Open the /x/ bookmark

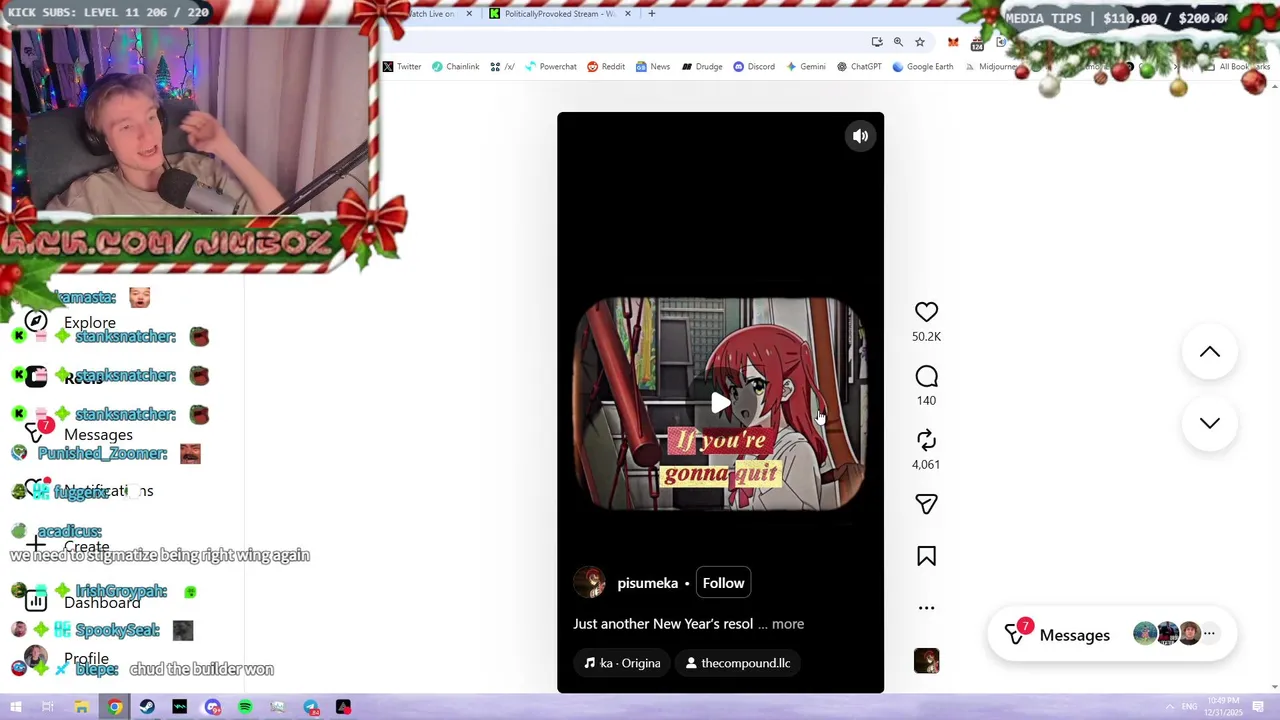tap(502, 67)
